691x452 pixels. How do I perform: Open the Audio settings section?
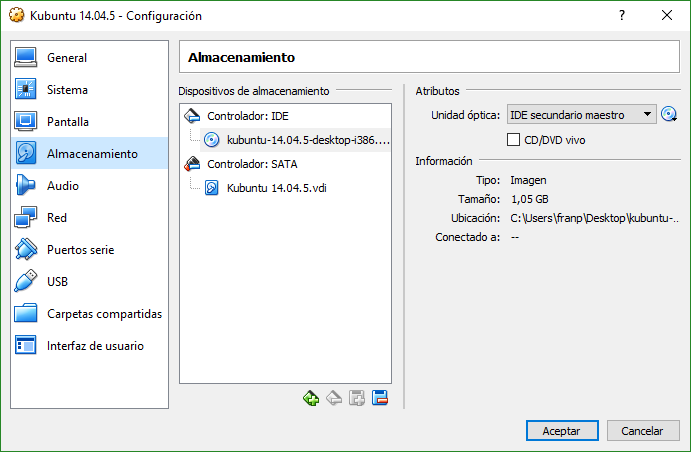click(63, 186)
